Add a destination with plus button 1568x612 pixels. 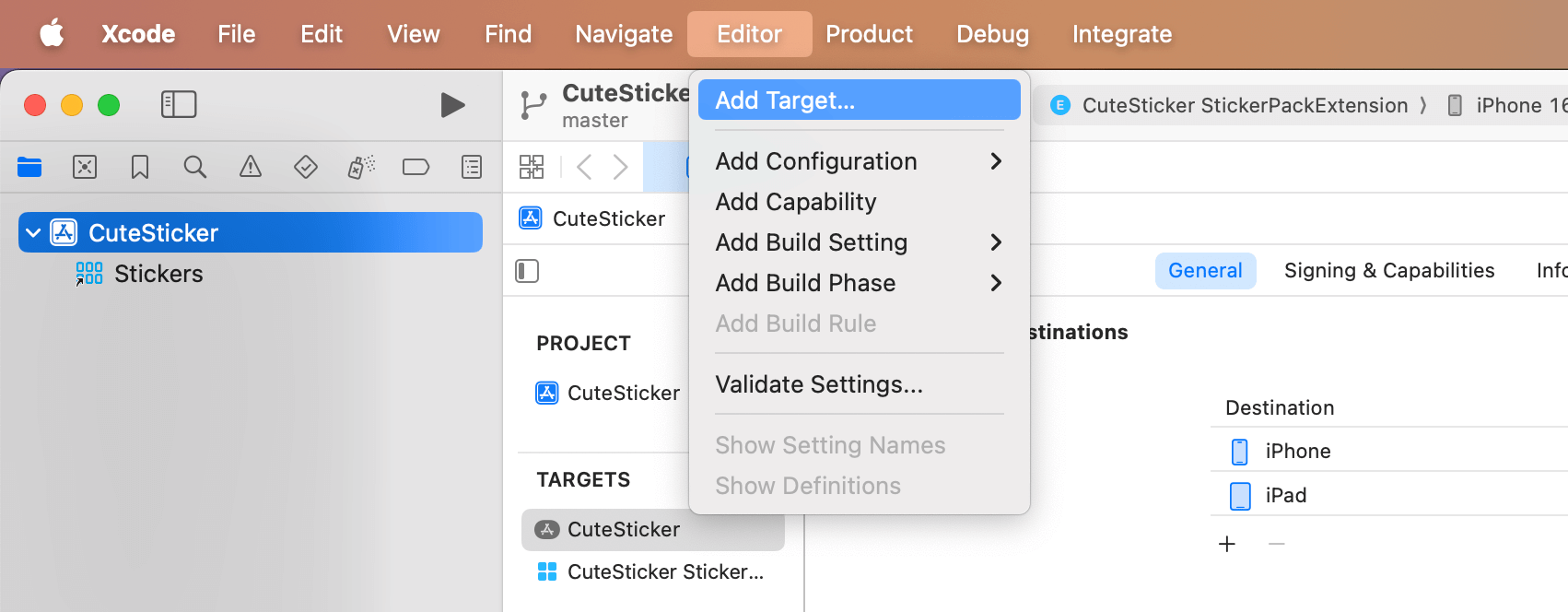pos(1227,544)
